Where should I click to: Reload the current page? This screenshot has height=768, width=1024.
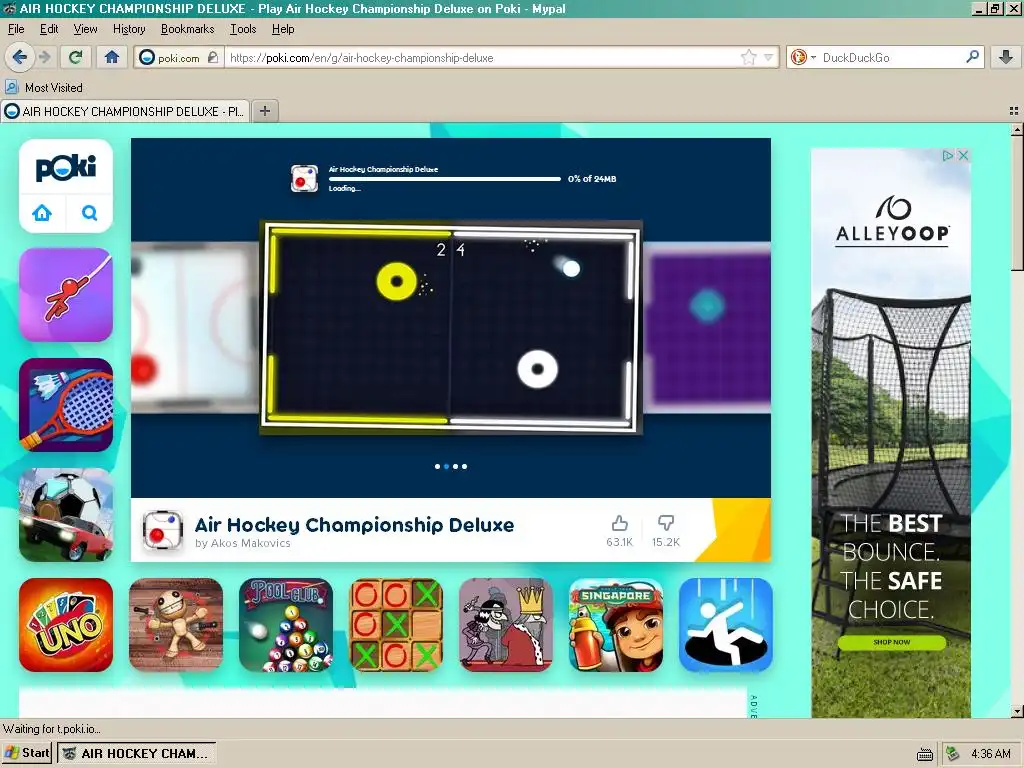click(76, 57)
